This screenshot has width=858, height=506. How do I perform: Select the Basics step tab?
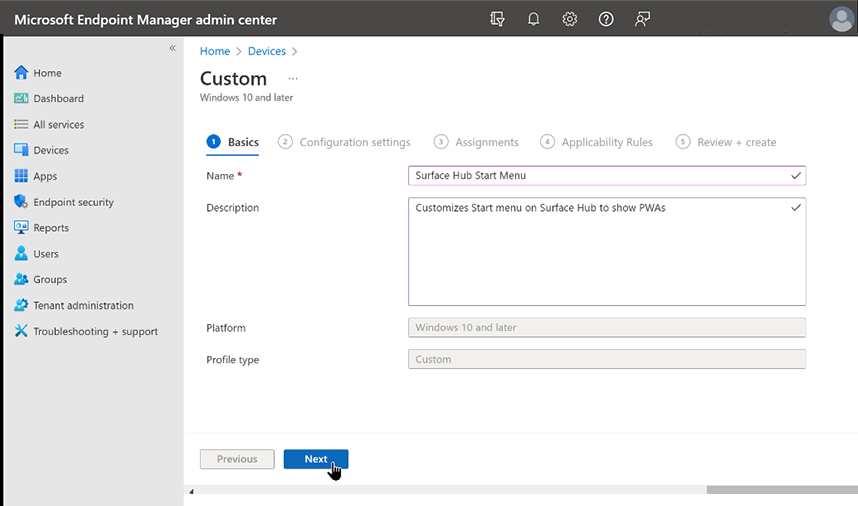[x=233, y=142]
